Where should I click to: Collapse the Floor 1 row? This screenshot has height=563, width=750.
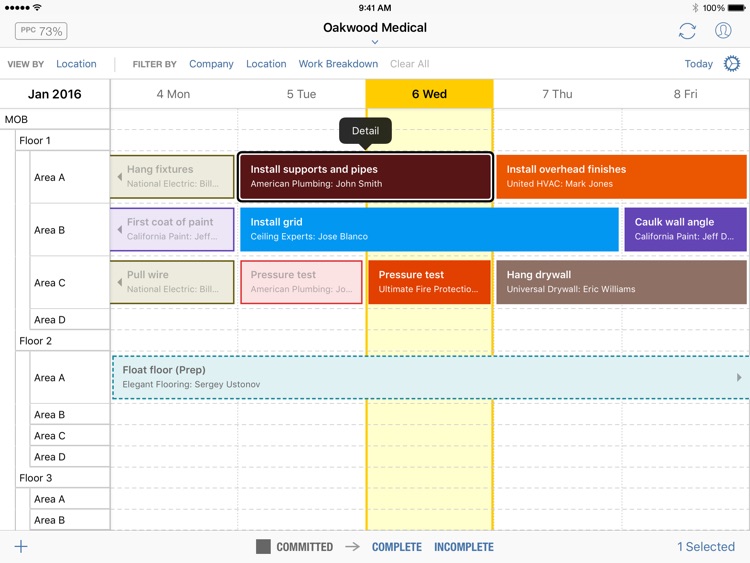[63, 141]
